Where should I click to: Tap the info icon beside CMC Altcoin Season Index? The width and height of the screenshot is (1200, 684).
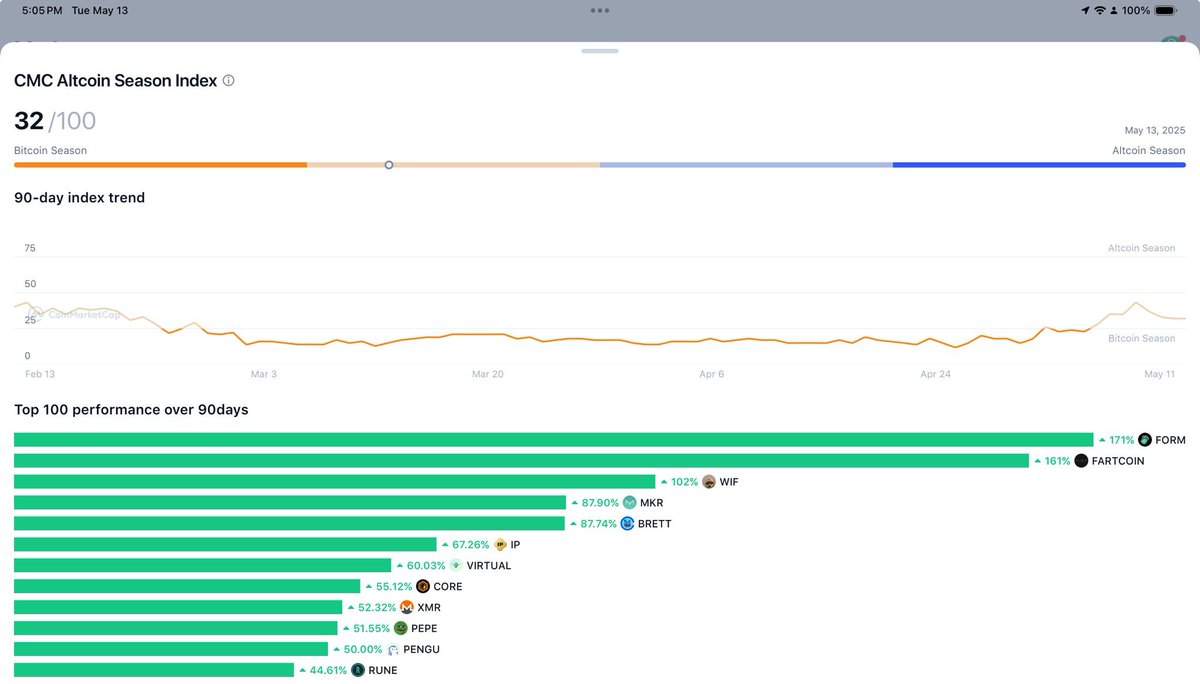pos(228,81)
